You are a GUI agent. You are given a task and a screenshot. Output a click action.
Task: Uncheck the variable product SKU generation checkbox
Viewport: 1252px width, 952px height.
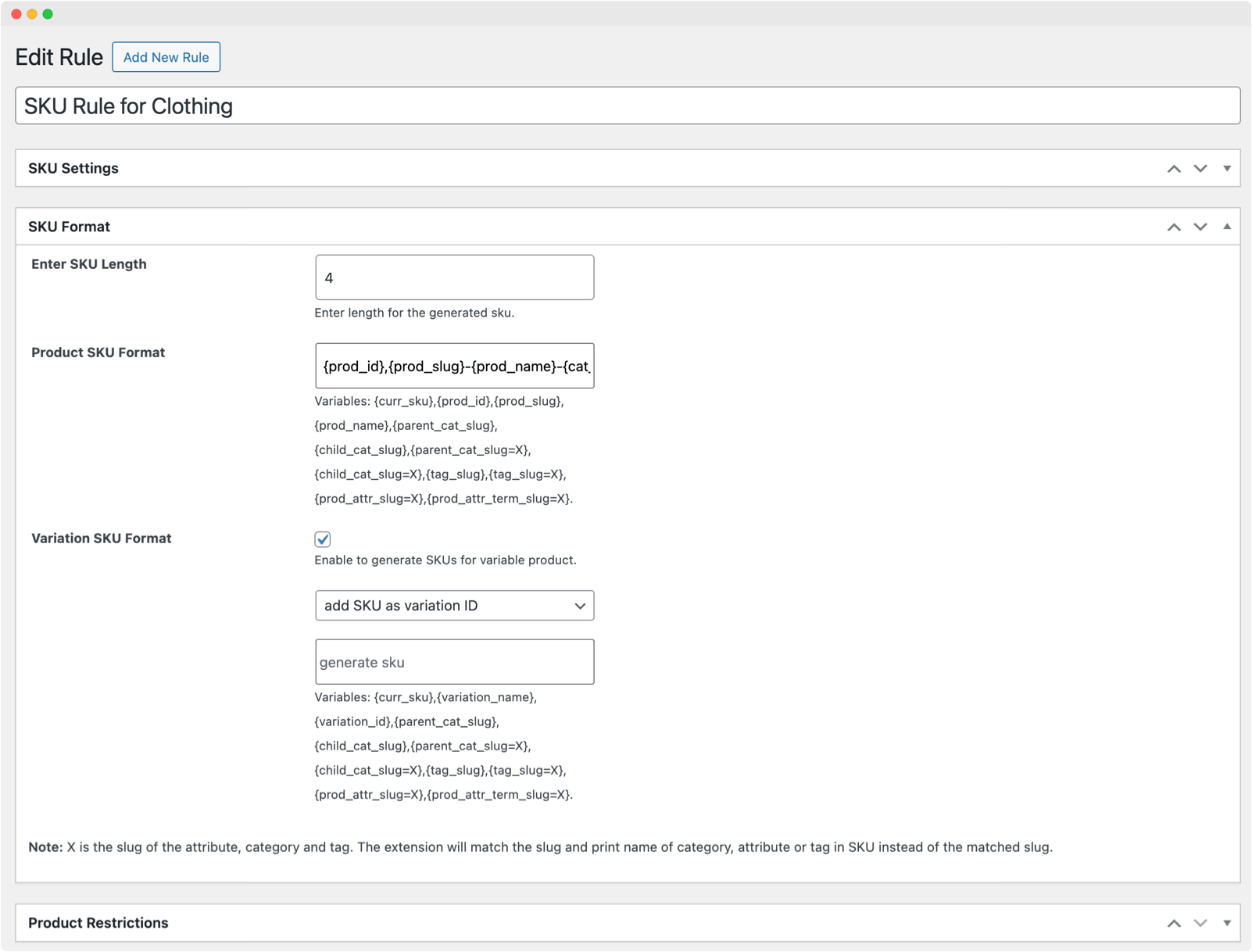click(322, 539)
